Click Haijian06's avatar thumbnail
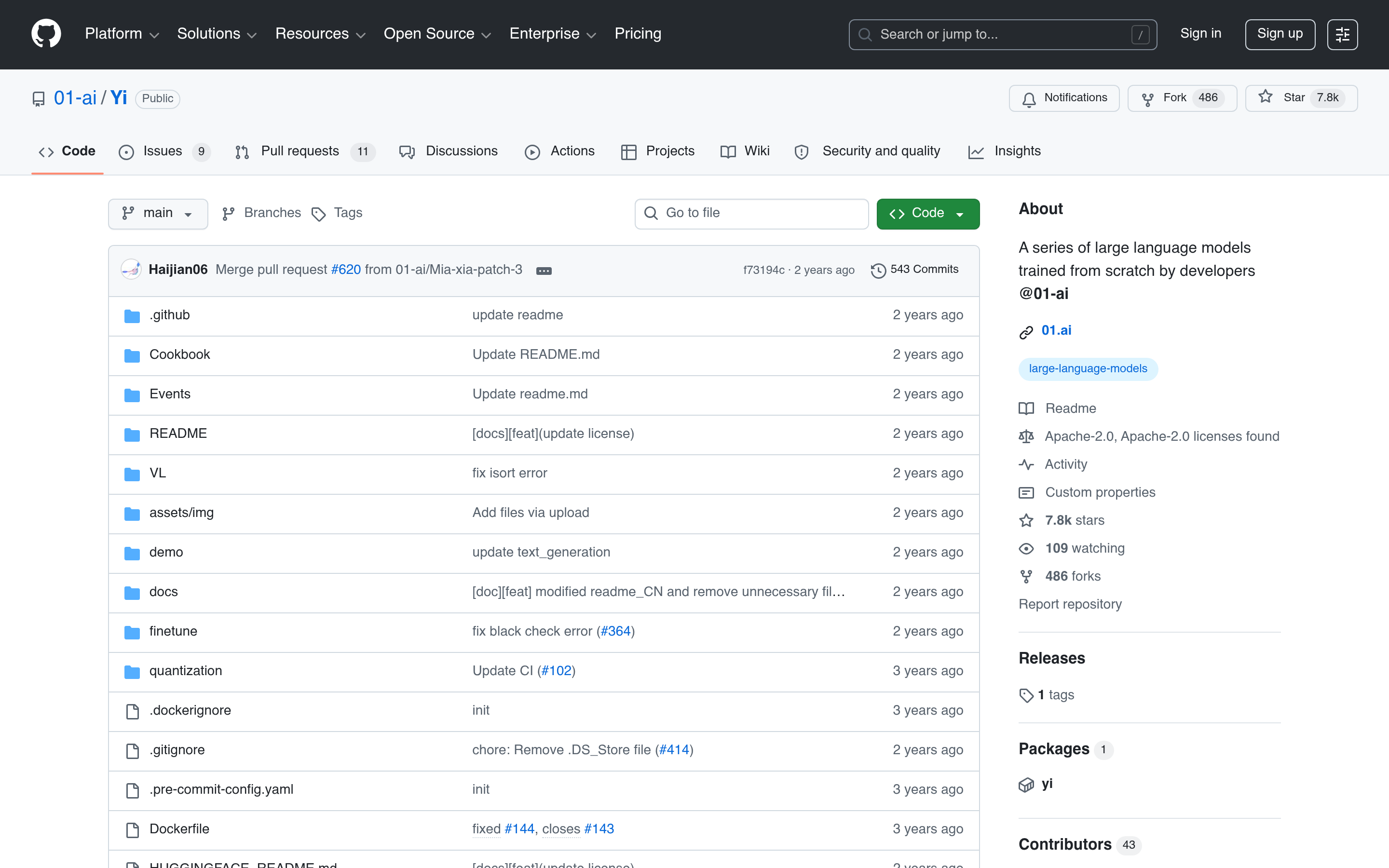Screen dimensions: 1389x868 pyautogui.click(x=132, y=269)
